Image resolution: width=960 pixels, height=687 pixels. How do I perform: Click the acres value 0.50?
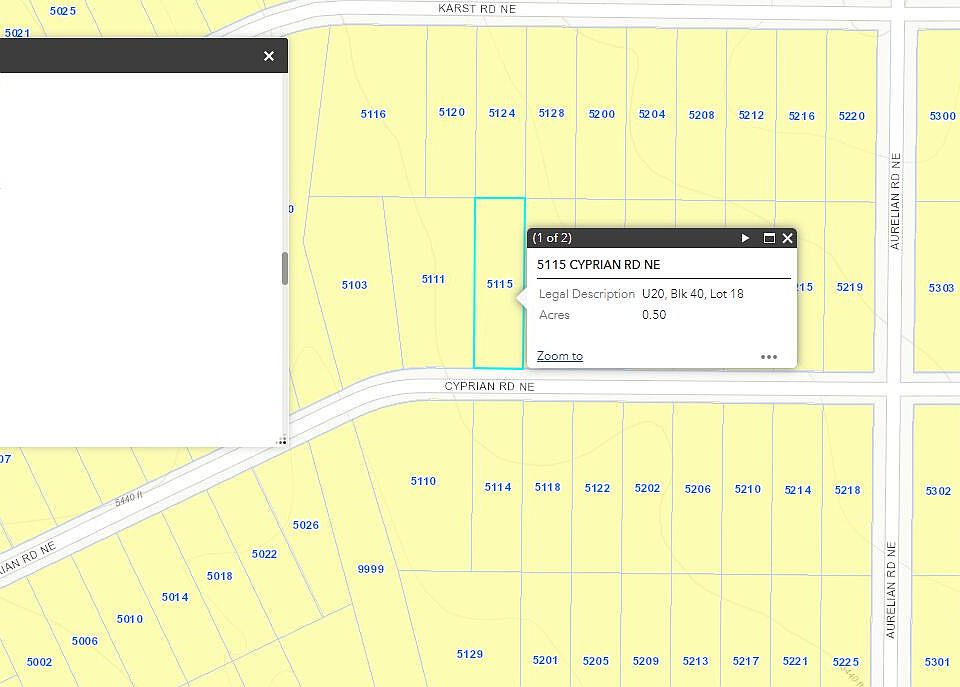654,315
